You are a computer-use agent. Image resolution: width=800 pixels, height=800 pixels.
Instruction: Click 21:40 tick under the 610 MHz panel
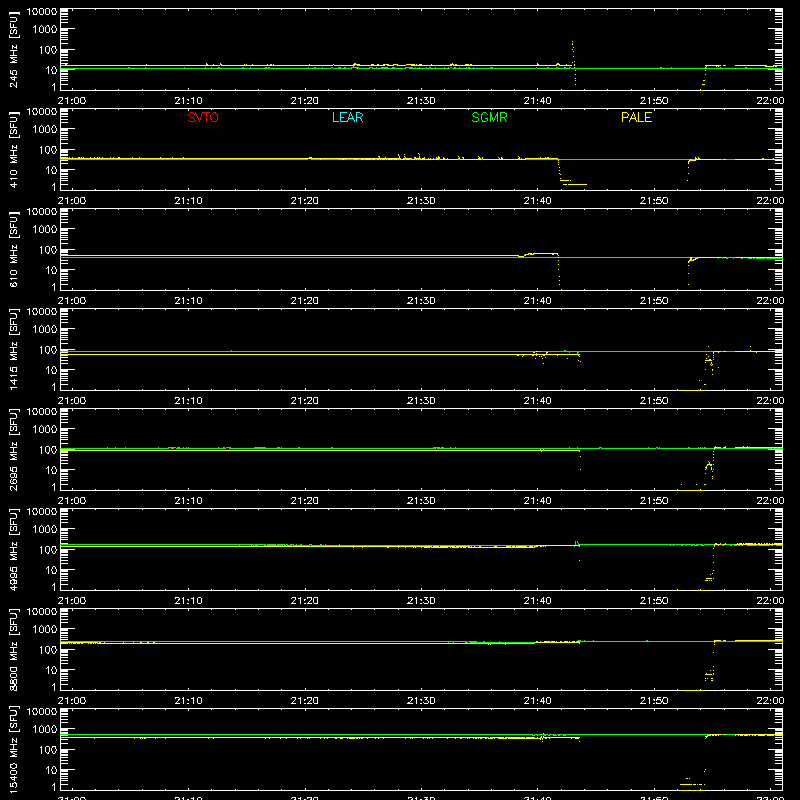pos(537,301)
